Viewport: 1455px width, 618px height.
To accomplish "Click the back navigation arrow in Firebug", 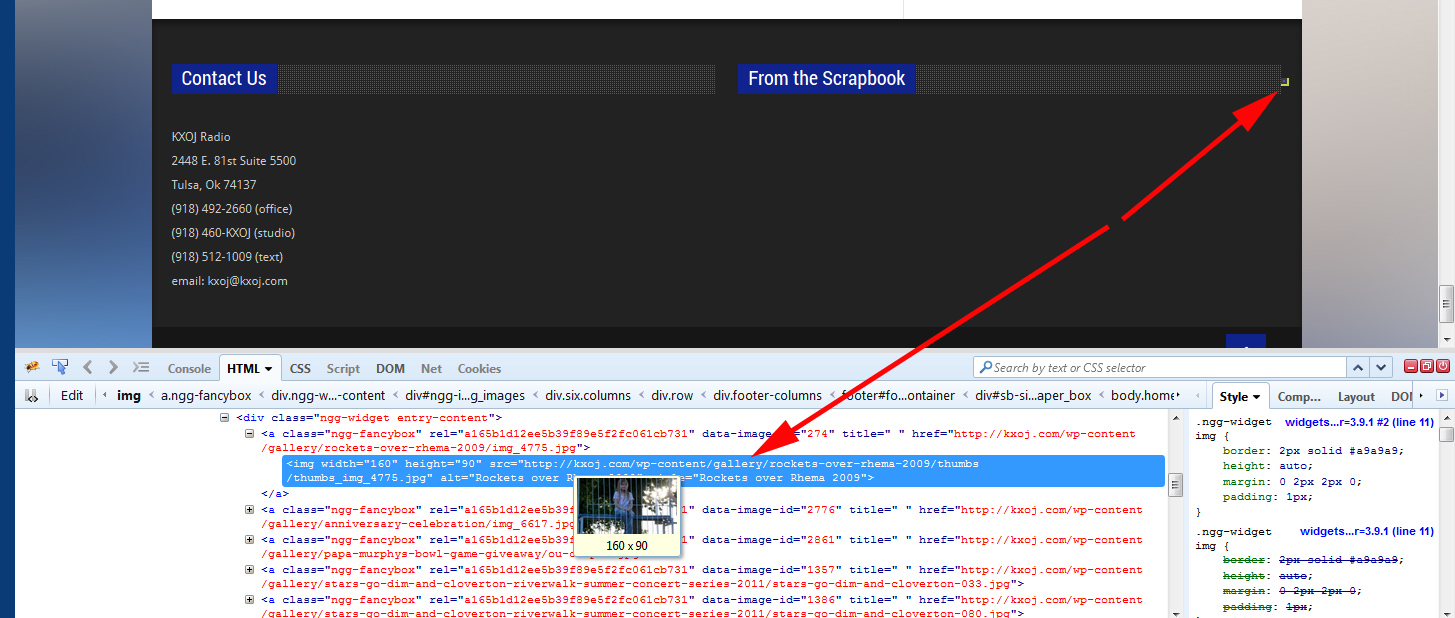I will [88, 368].
